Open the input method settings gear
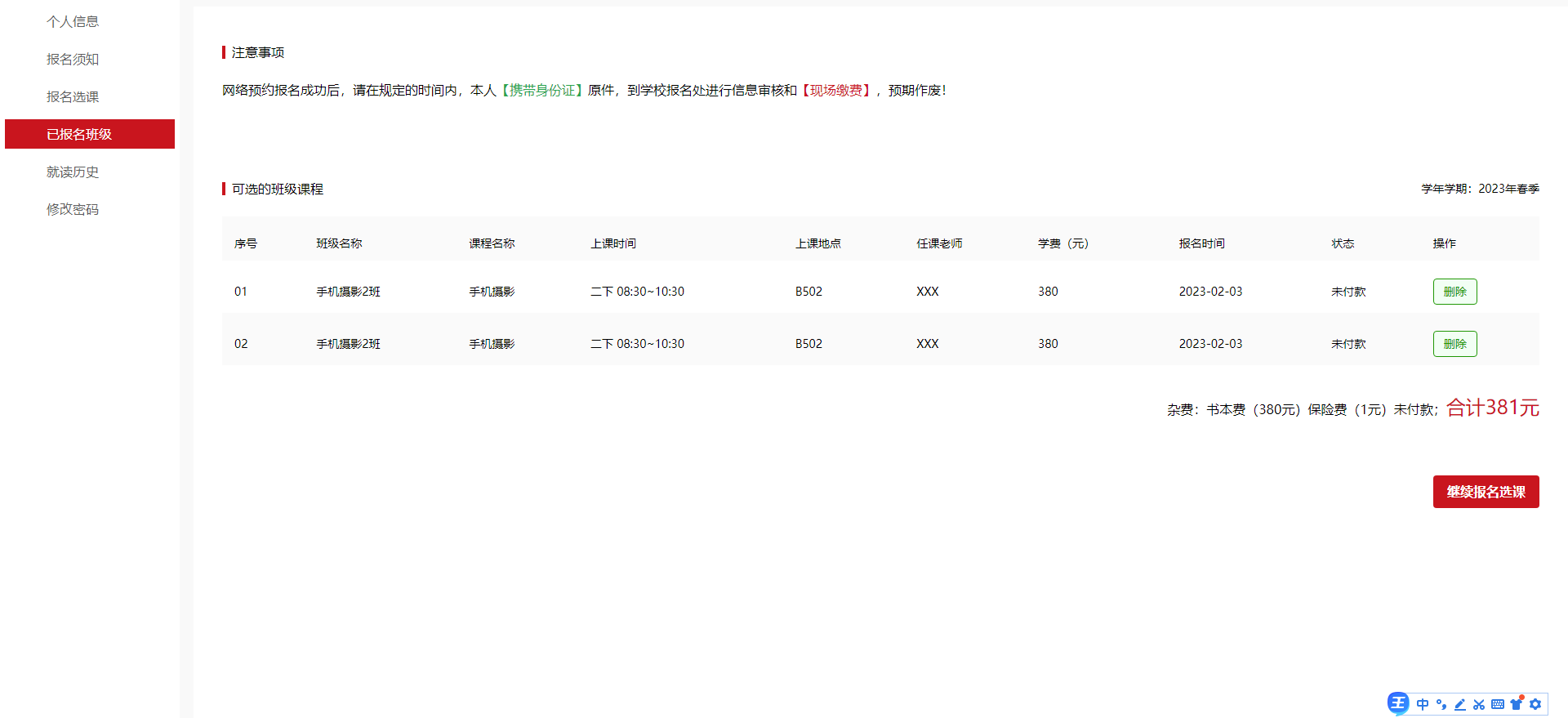Viewport: 1568px width, 718px height. point(1535,704)
